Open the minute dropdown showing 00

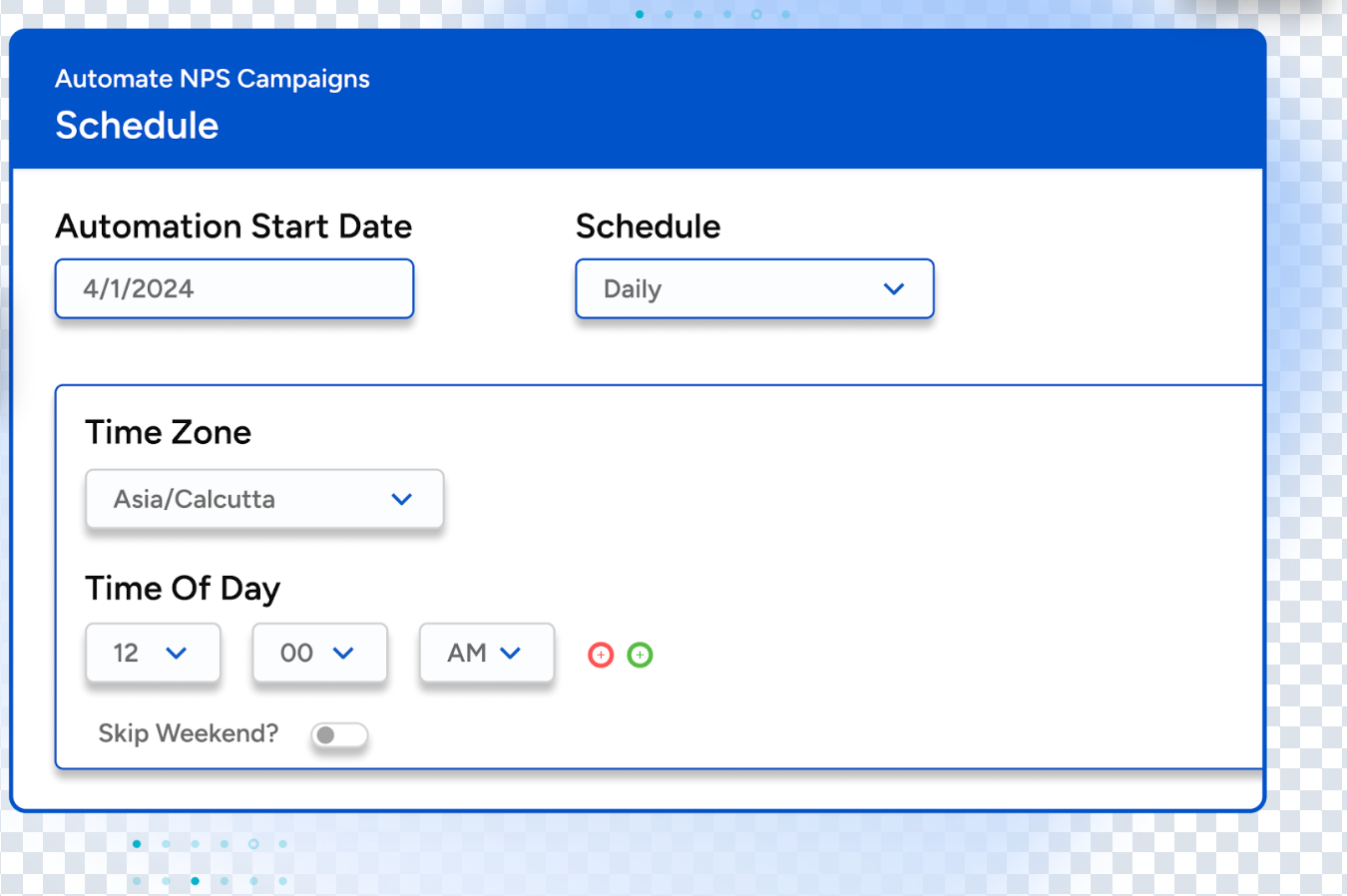(319, 654)
